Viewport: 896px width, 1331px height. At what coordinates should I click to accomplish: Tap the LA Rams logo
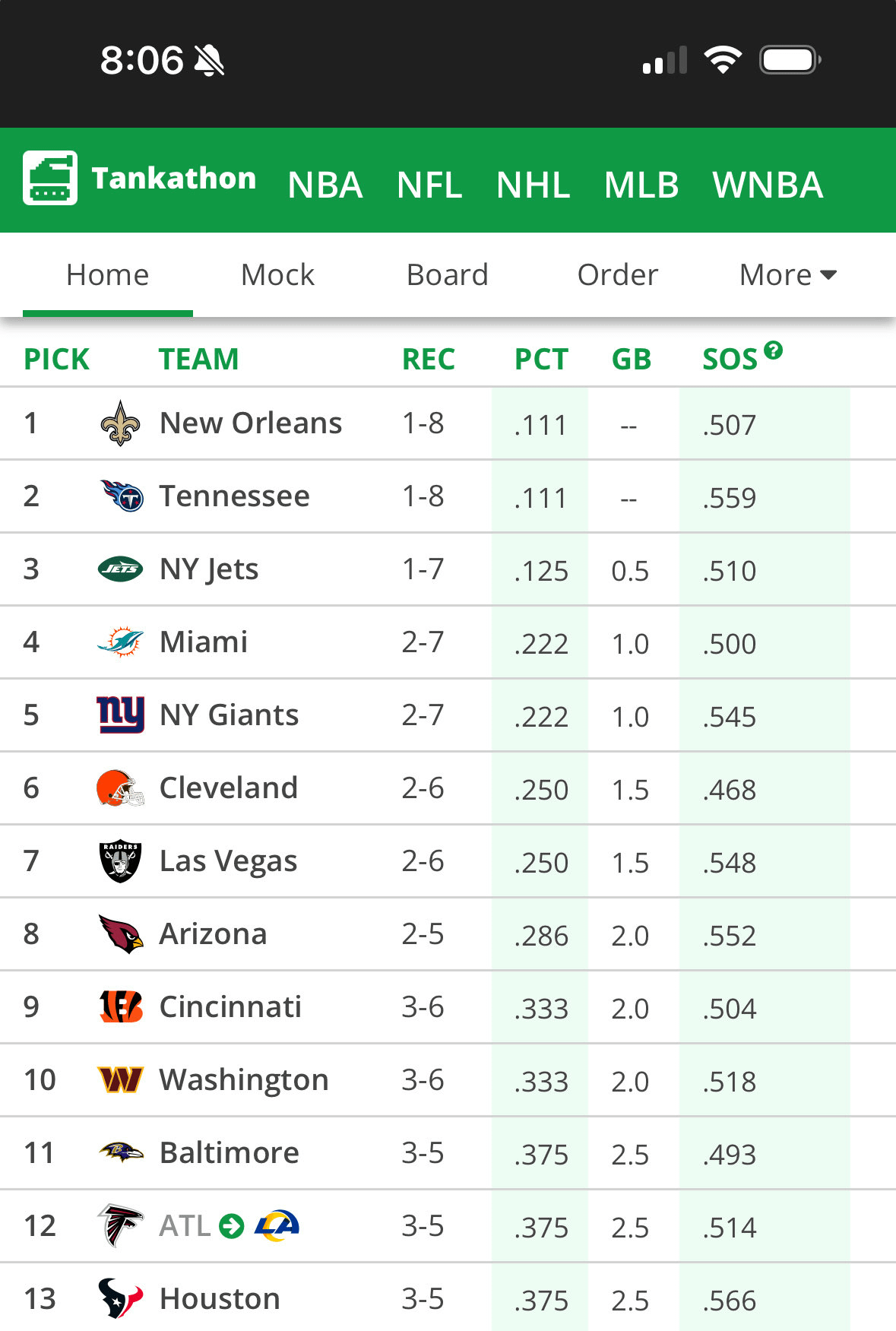pyautogui.click(x=277, y=1226)
